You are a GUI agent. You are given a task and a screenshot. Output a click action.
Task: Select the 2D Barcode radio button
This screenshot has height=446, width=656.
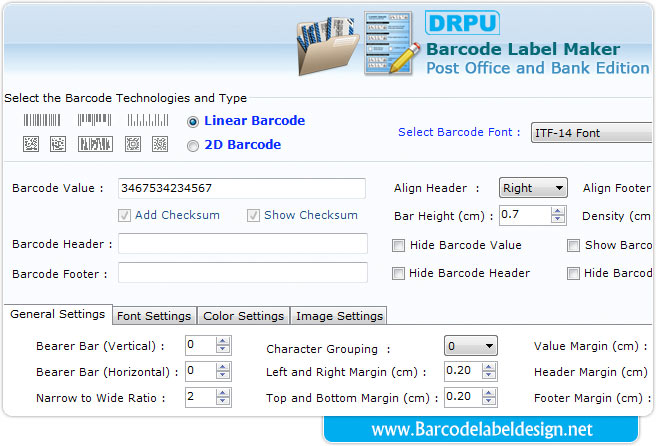point(192,146)
